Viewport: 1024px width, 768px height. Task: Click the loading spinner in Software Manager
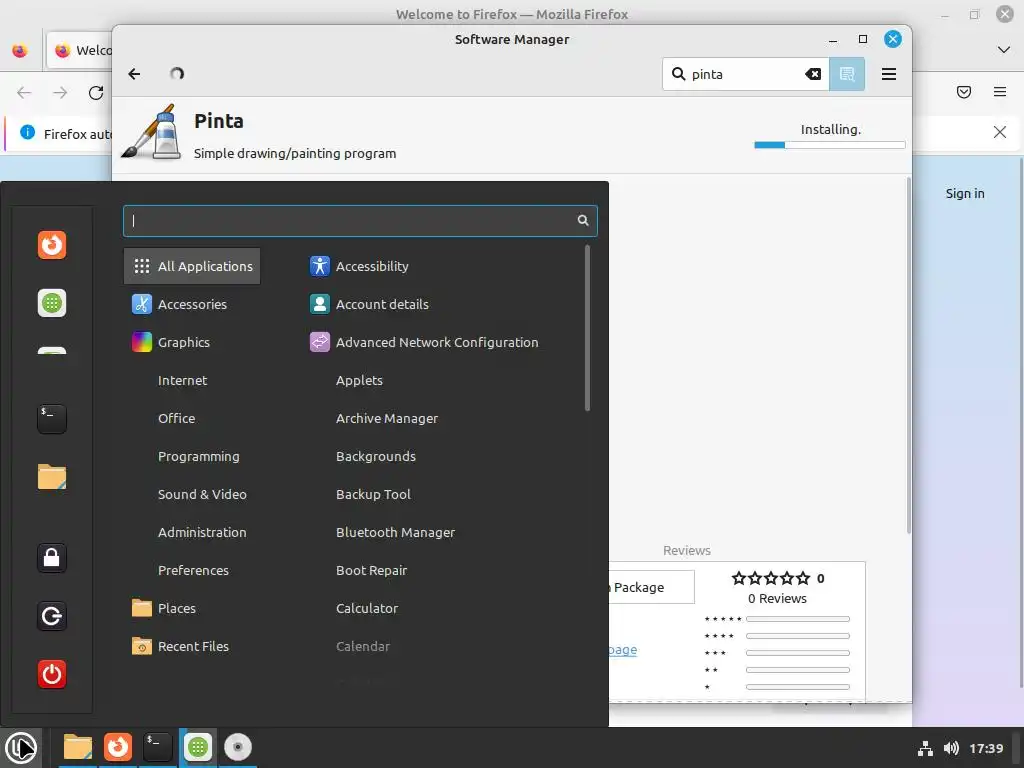point(177,74)
